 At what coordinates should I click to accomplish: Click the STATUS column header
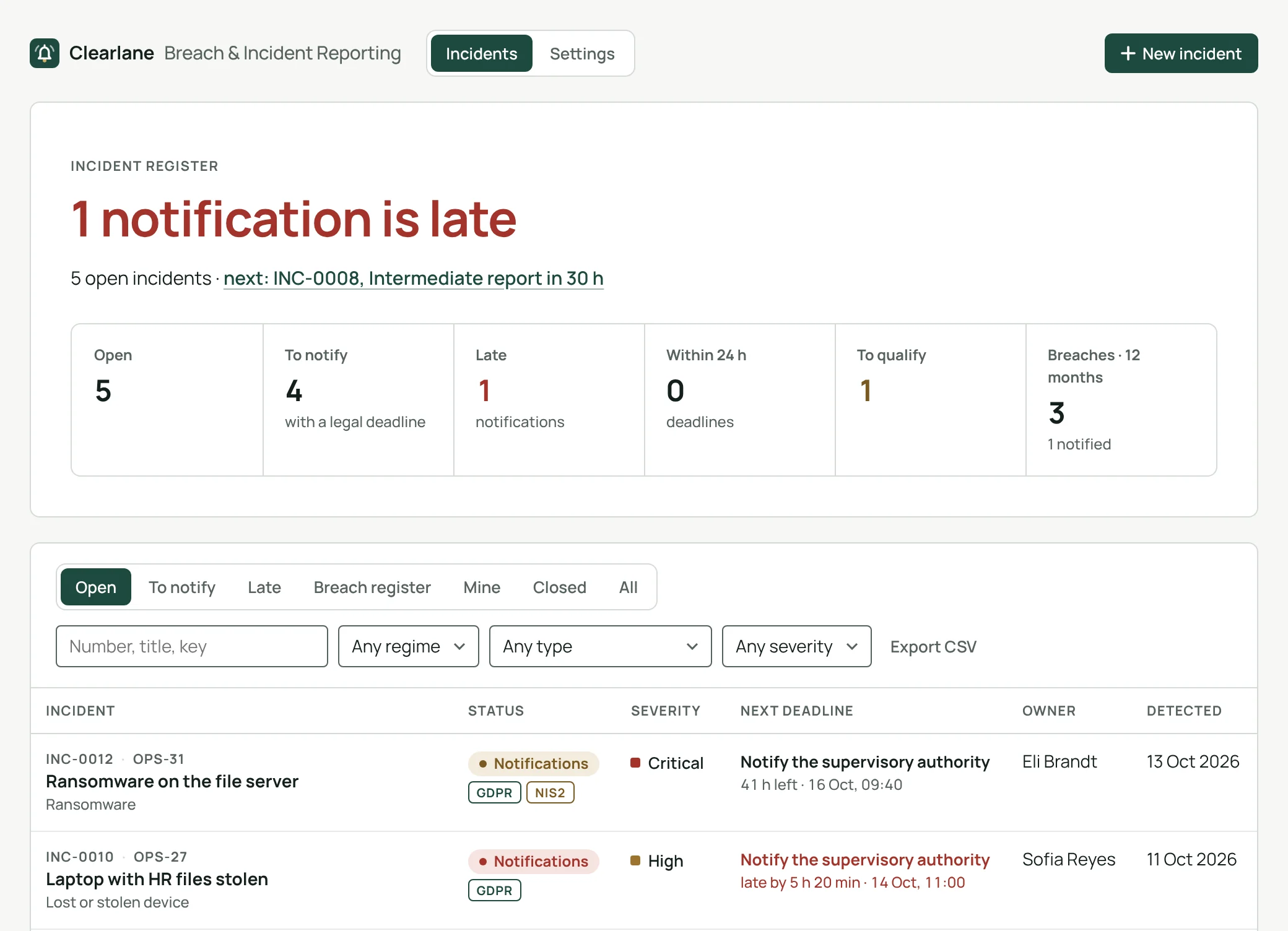point(496,711)
